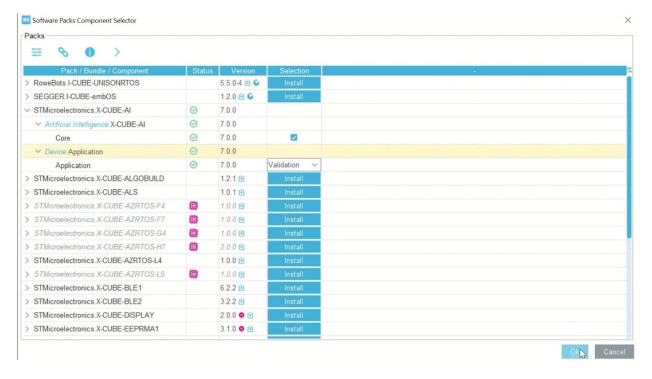The height and width of the screenshot is (379, 652).
Task: Click pink warning dot beside DISPLAY version 2.0.0
Action: click(241, 315)
